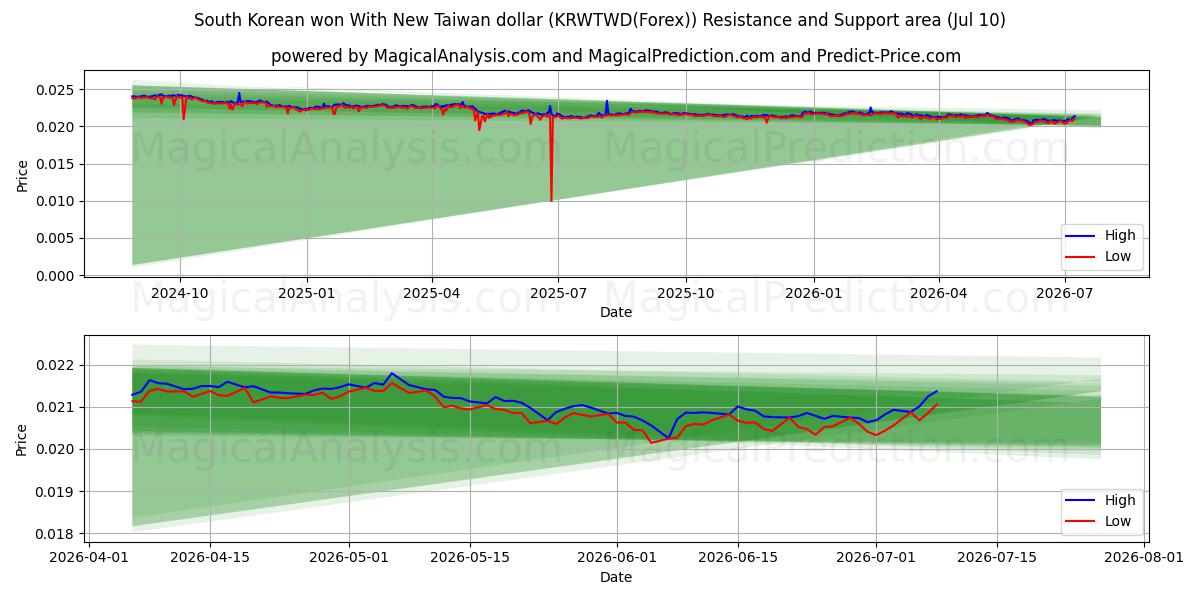Click the 2025-07 x-axis label

pos(557,293)
